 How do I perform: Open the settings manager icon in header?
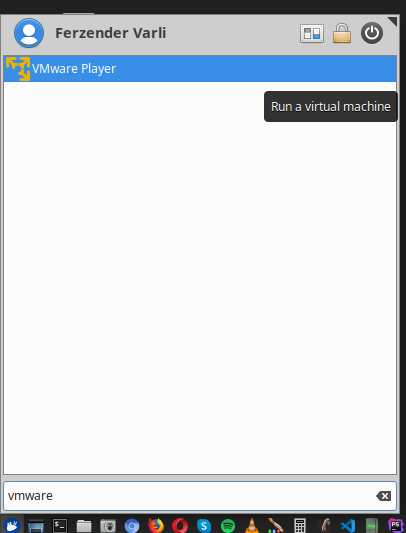[312, 33]
